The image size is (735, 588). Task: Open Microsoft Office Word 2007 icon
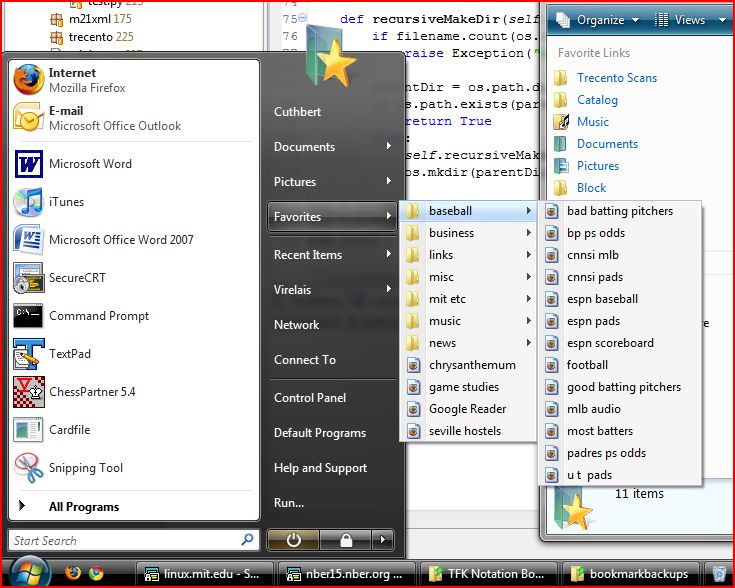pyautogui.click(x=29, y=240)
